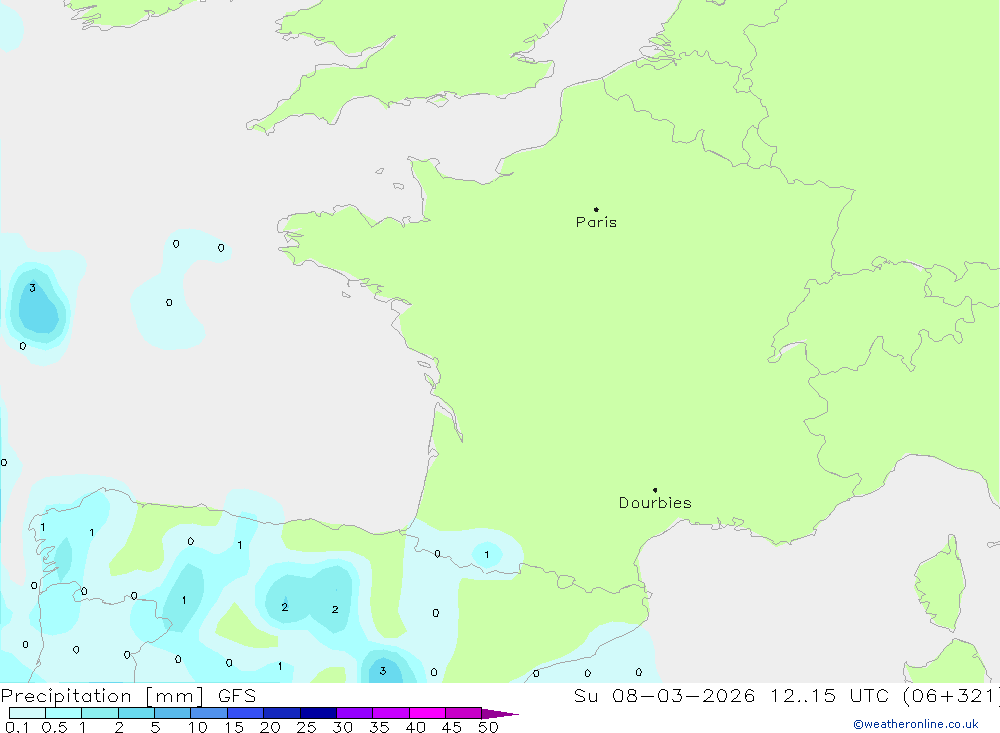The height and width of the screenshot is (733, 1000).
Task: Click the lightest cyan 0.1 legend swatch
Action: pyautogui.click(x=27, y=713)
